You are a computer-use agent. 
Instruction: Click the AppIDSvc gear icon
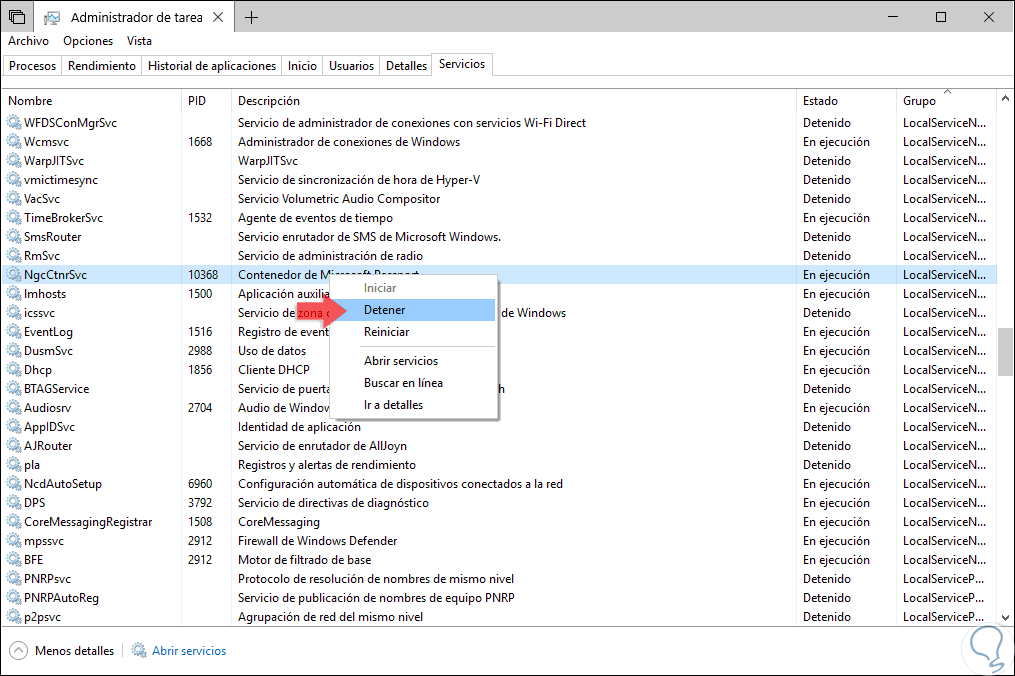coord(14,427)
